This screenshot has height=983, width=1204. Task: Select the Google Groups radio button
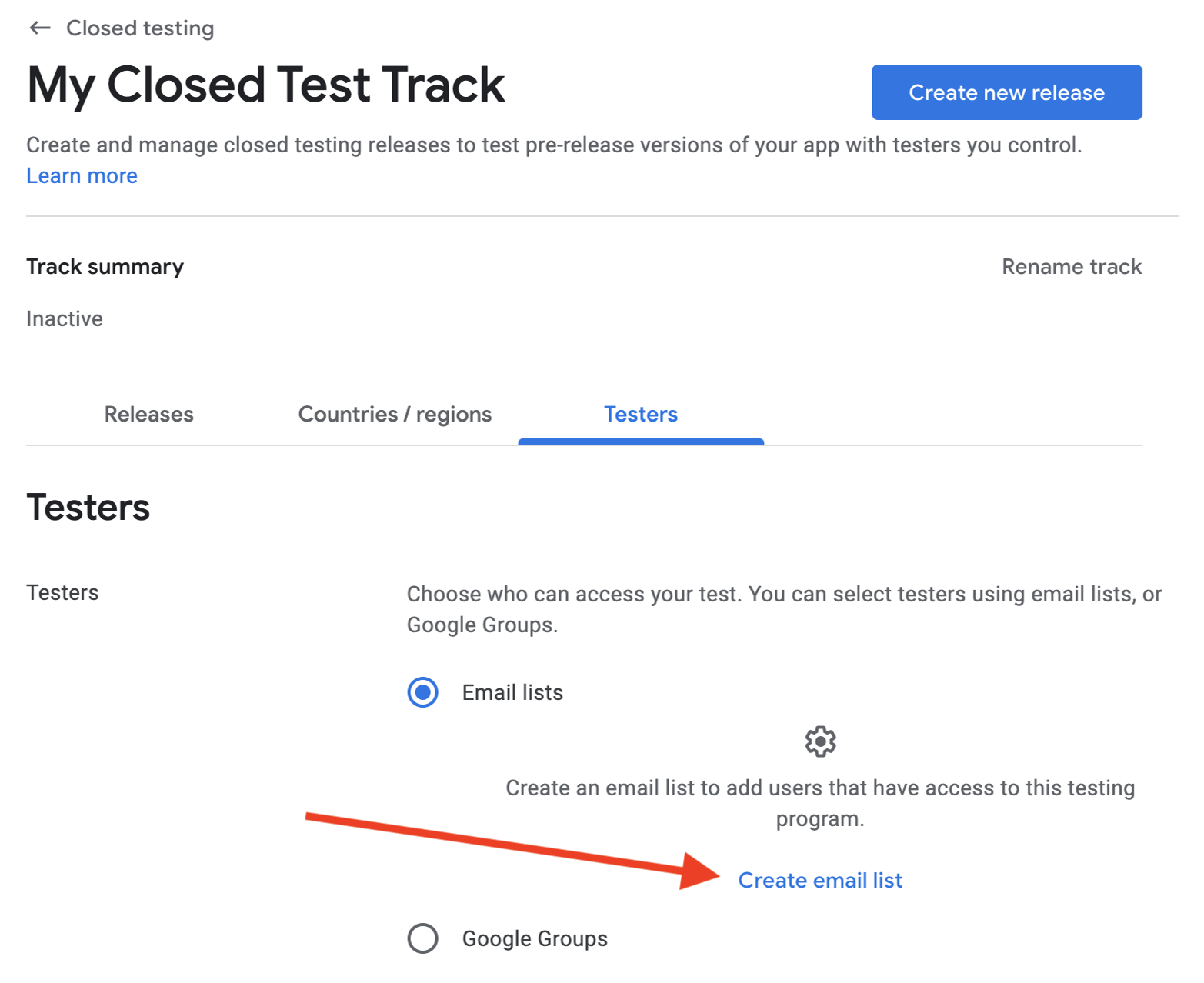422,938
